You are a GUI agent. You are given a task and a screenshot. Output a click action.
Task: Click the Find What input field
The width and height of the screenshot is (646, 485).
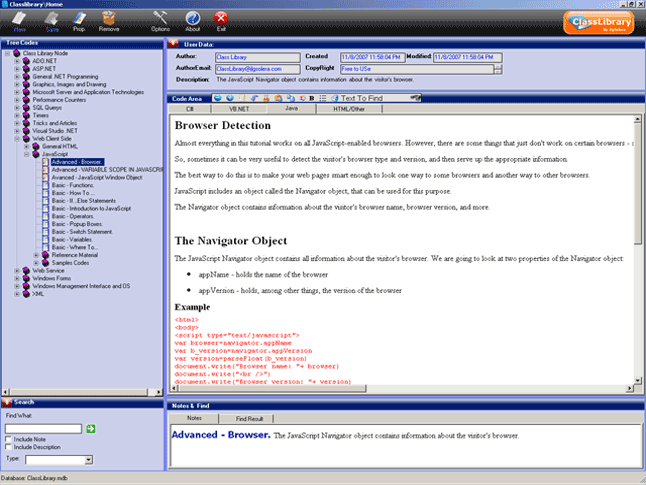[43, 429]
